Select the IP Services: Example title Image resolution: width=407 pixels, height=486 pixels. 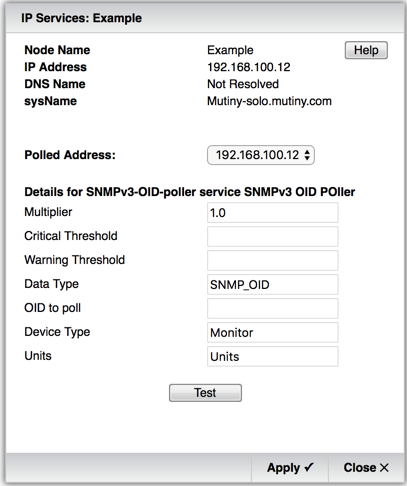click(x=81, y=18)
